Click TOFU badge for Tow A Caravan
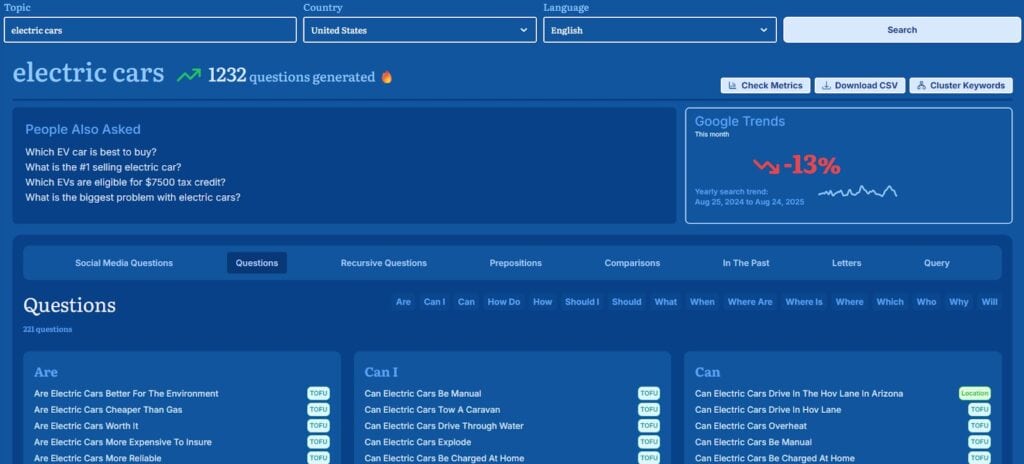Viewport: 1024px width, 464px height. click(x=648, y=410)
